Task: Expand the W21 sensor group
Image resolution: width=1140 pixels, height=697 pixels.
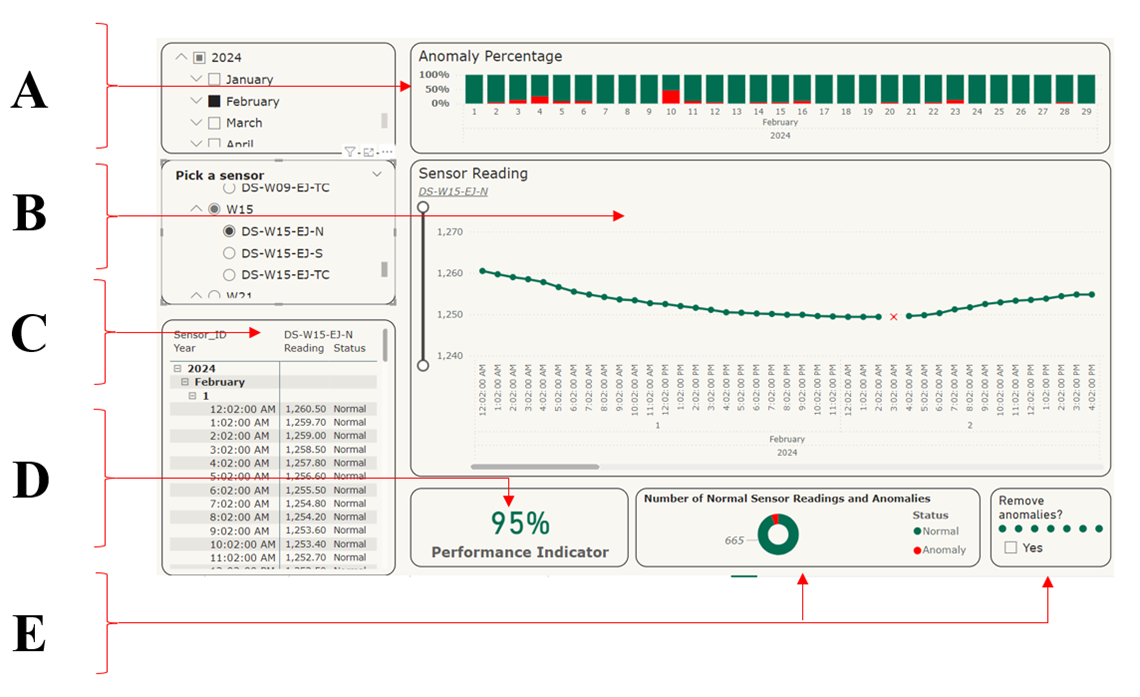Action: tap(197, 295)
